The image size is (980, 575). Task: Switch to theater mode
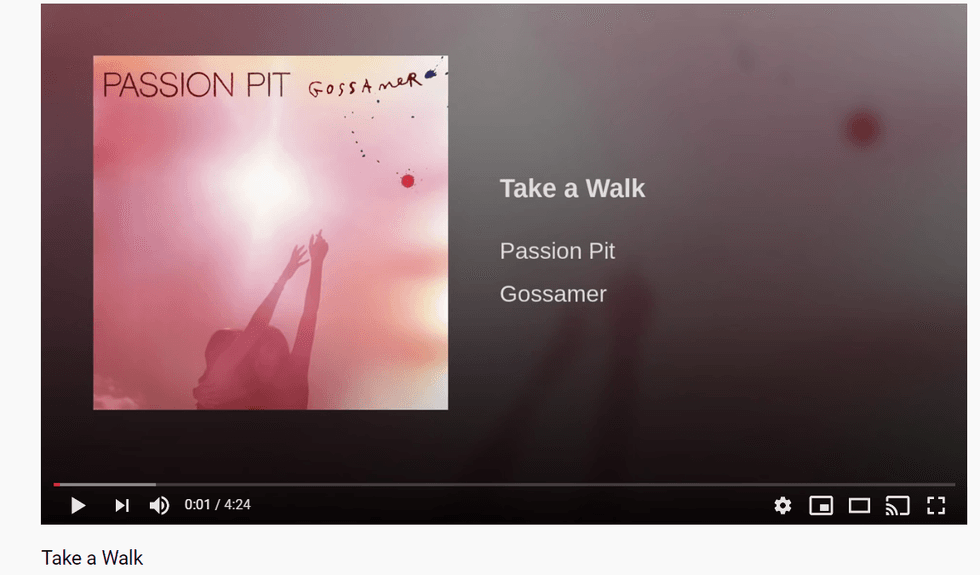[x=859, y=505]
